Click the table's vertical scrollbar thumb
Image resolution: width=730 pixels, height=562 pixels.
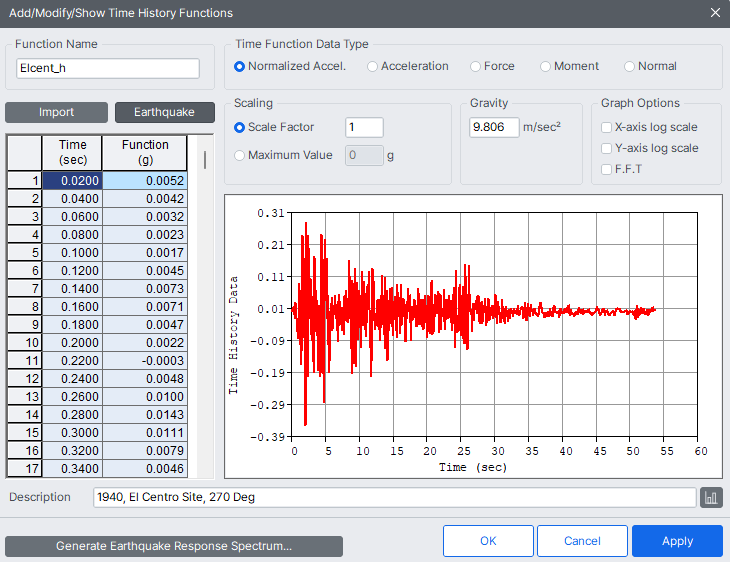coord(205,160)
